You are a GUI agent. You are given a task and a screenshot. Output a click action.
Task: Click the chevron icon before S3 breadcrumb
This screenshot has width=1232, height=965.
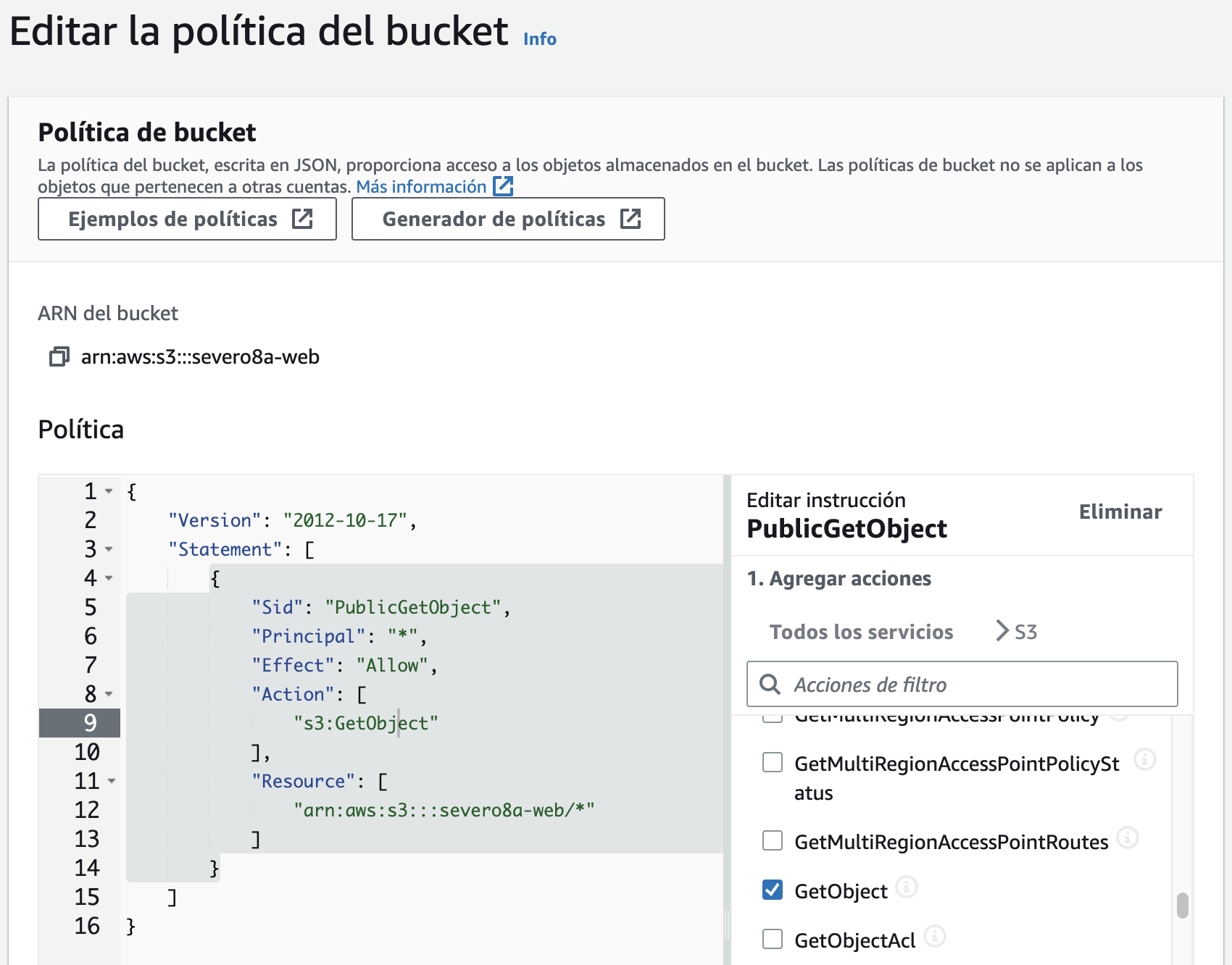(1002, 630)
